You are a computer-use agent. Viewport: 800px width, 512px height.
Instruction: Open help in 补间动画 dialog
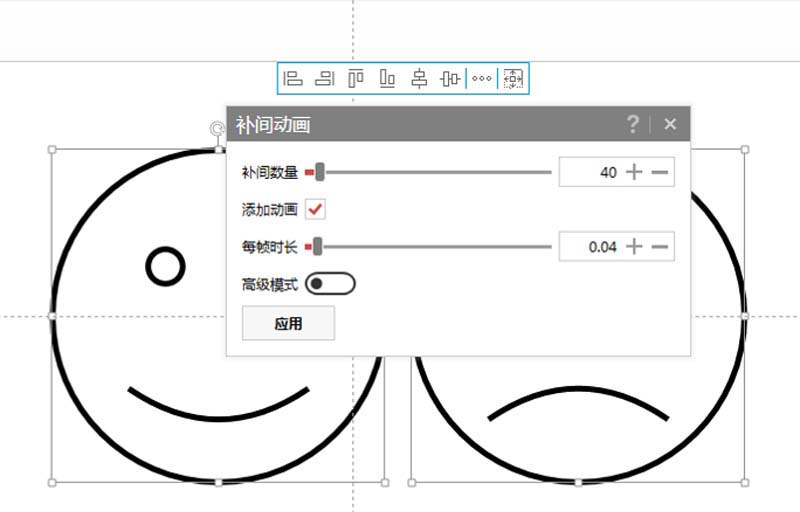coord(633,124)
